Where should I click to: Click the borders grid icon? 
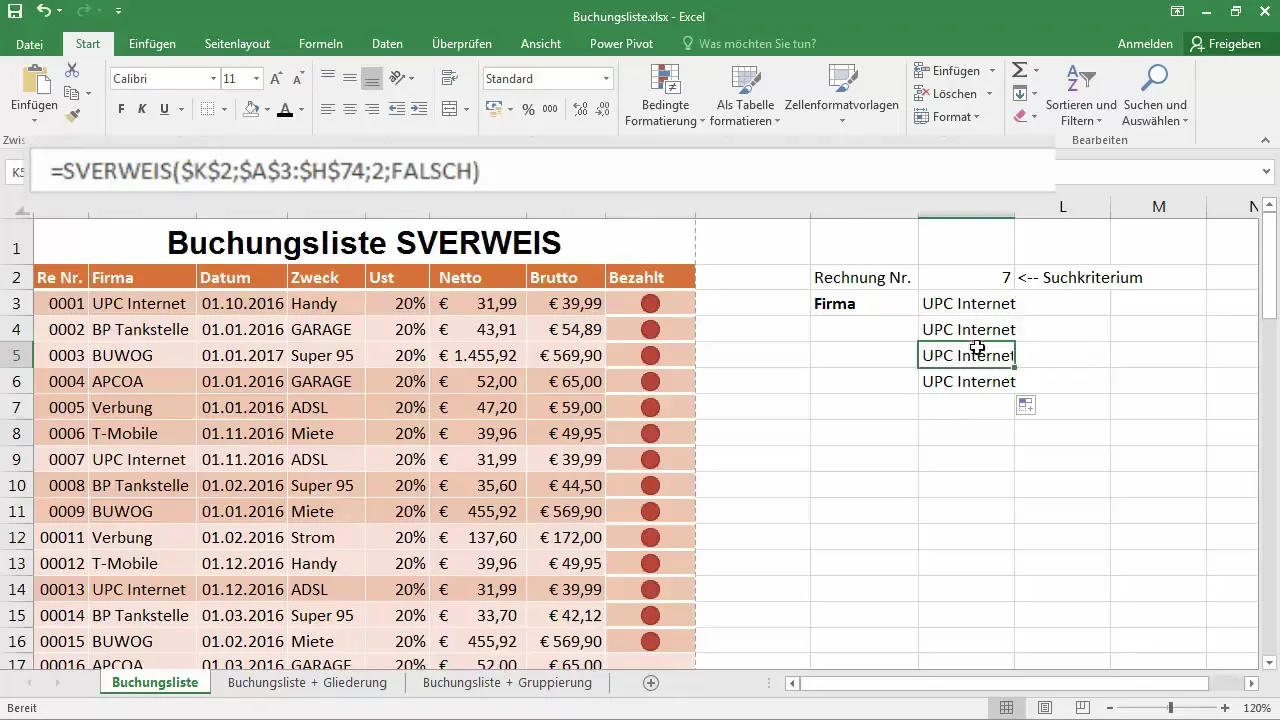(207, 109)
